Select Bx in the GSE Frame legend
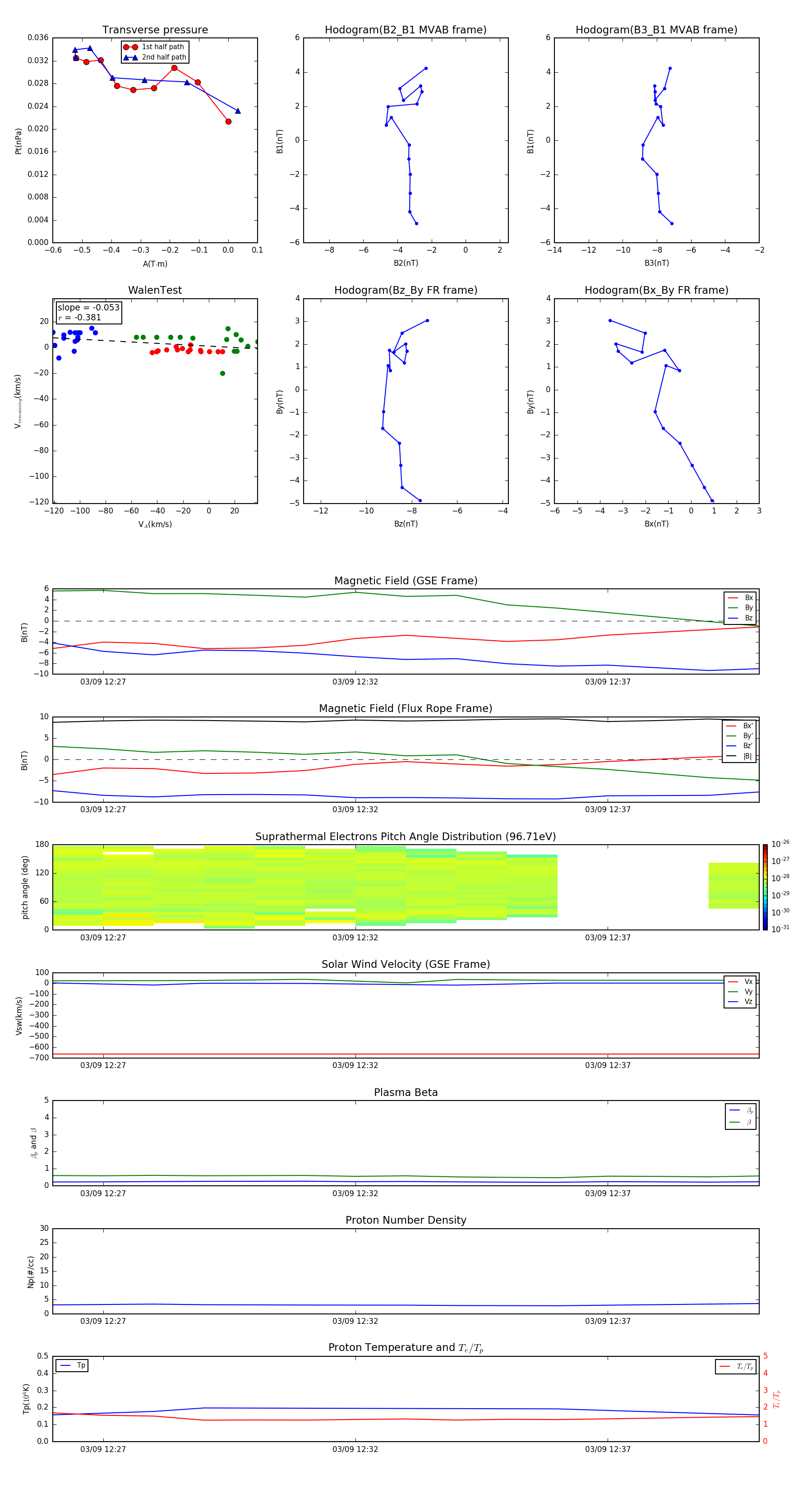The image size is (812, 1489). pyautogui.click(x=740, y=598)
